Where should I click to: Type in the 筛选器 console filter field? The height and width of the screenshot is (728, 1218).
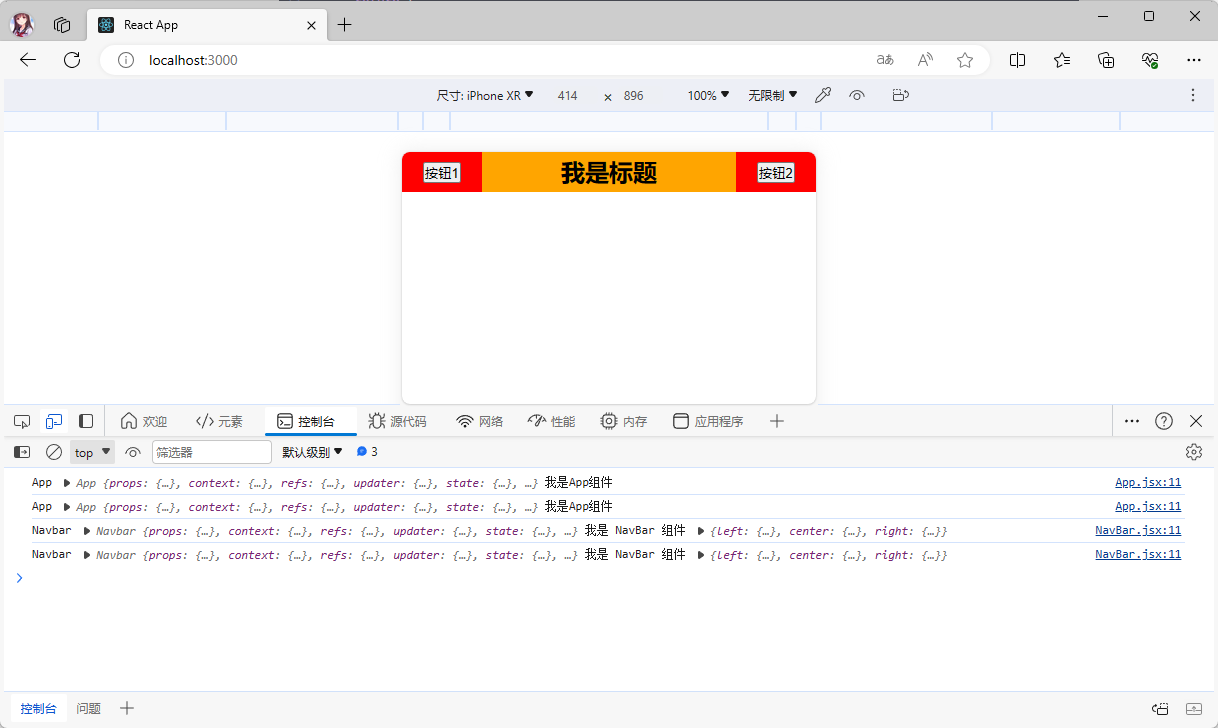(x=211, y=452)
